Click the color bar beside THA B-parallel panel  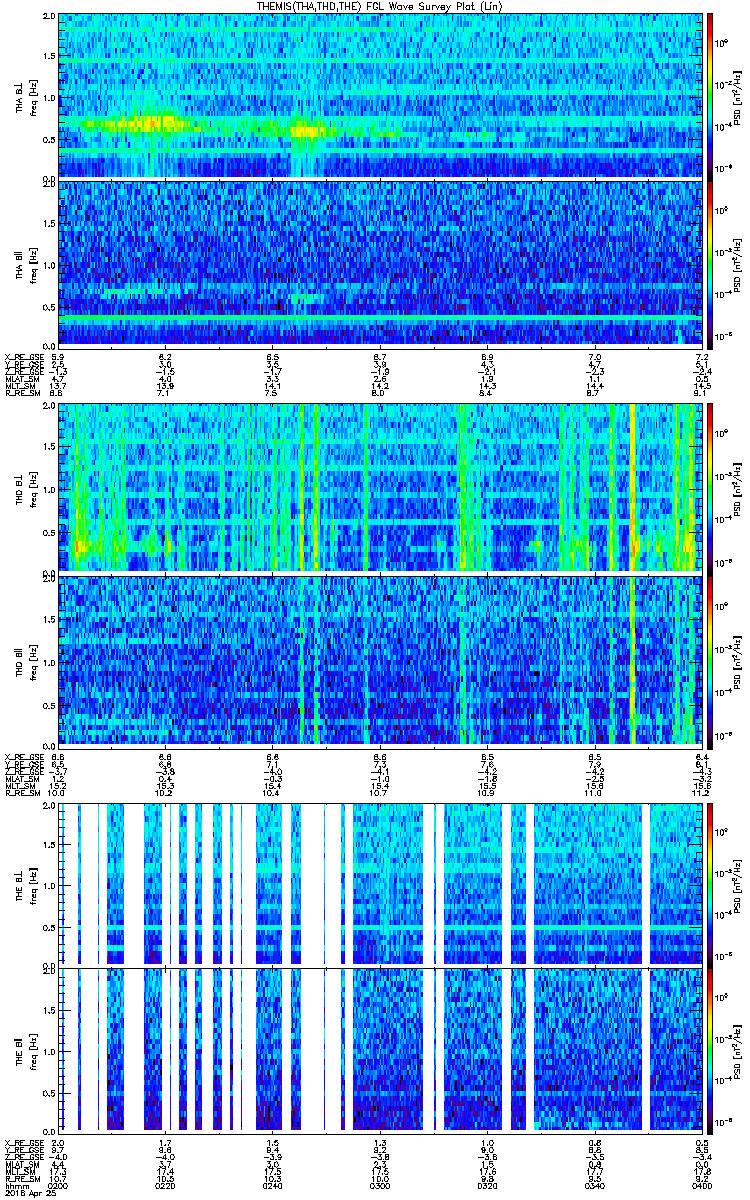tap(710, 263)
